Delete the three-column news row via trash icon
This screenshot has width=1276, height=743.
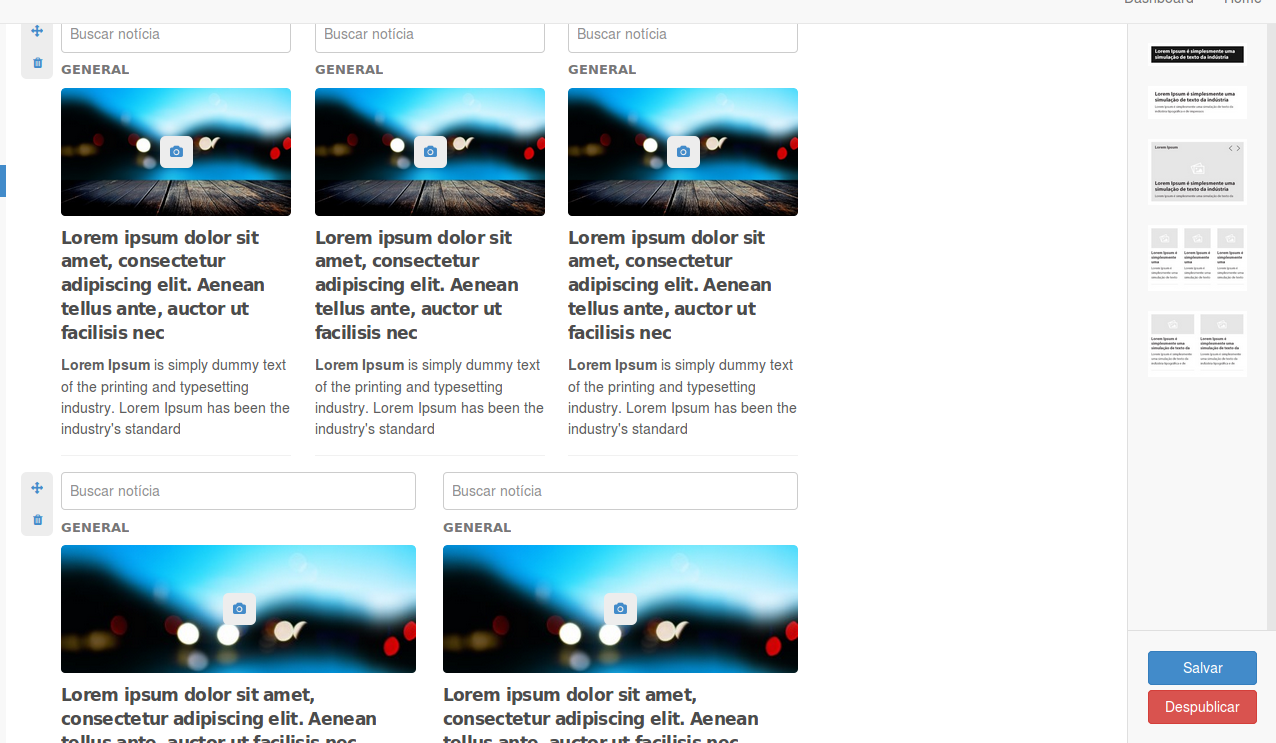point(37,63)
